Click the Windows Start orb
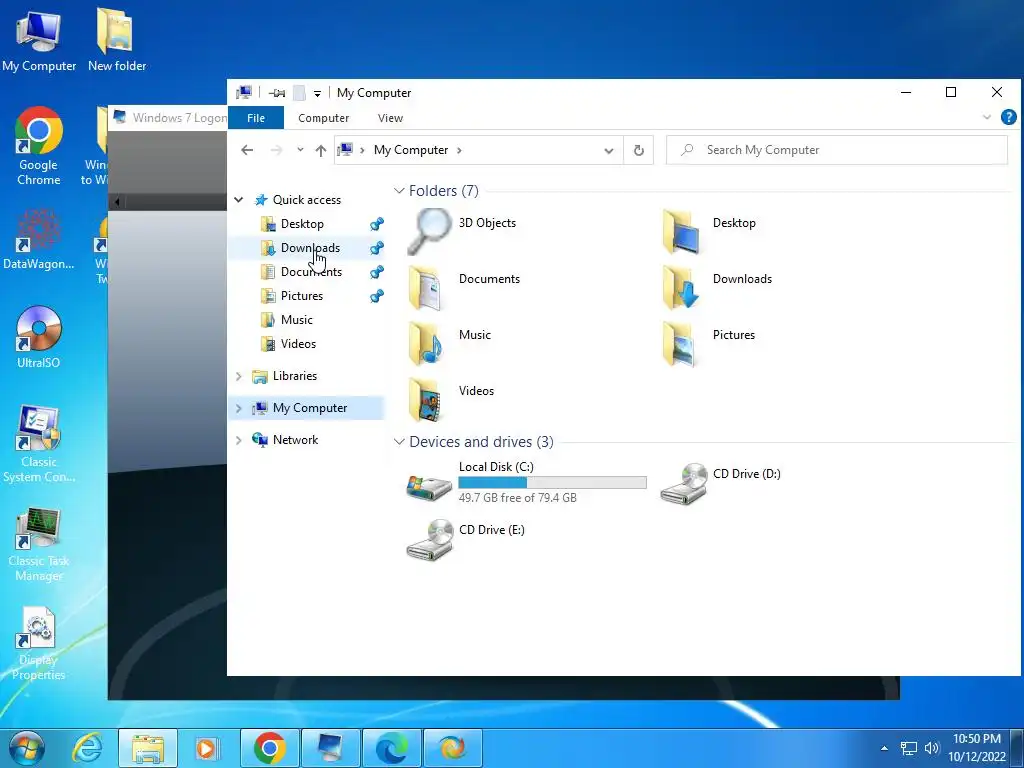The image size is (1024, 768). click(x=27, y=748)
